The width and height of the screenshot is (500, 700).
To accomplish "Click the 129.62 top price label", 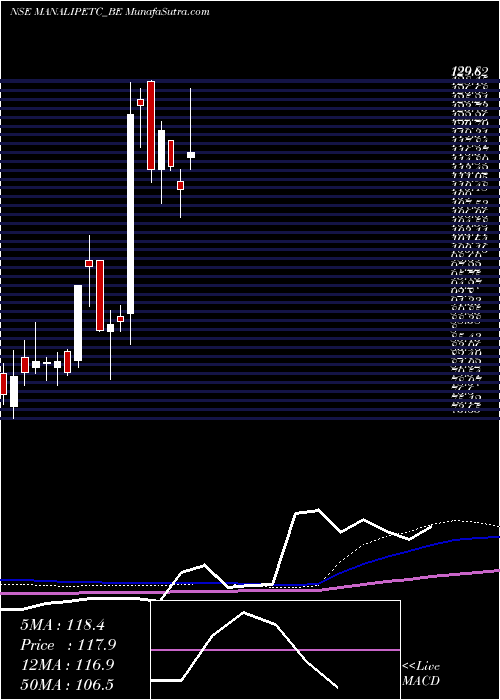I will pos(470,71).
